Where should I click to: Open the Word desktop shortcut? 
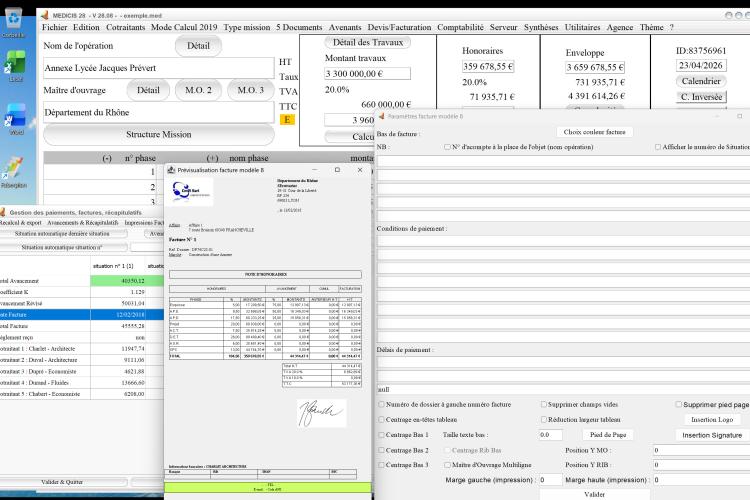pos(15,116)
